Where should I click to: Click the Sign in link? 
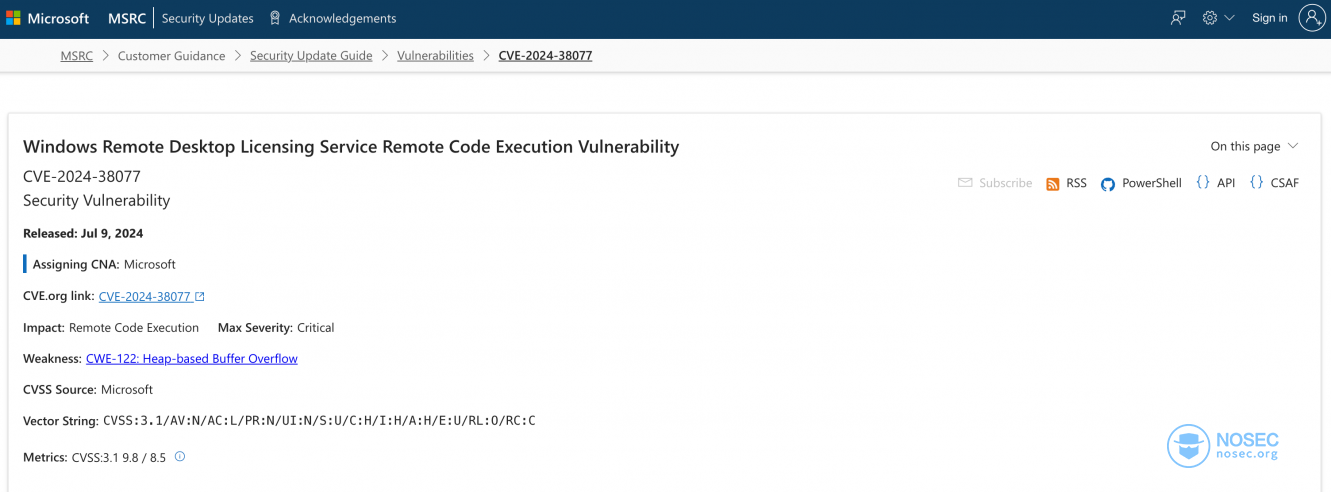tap(1270, 18)
